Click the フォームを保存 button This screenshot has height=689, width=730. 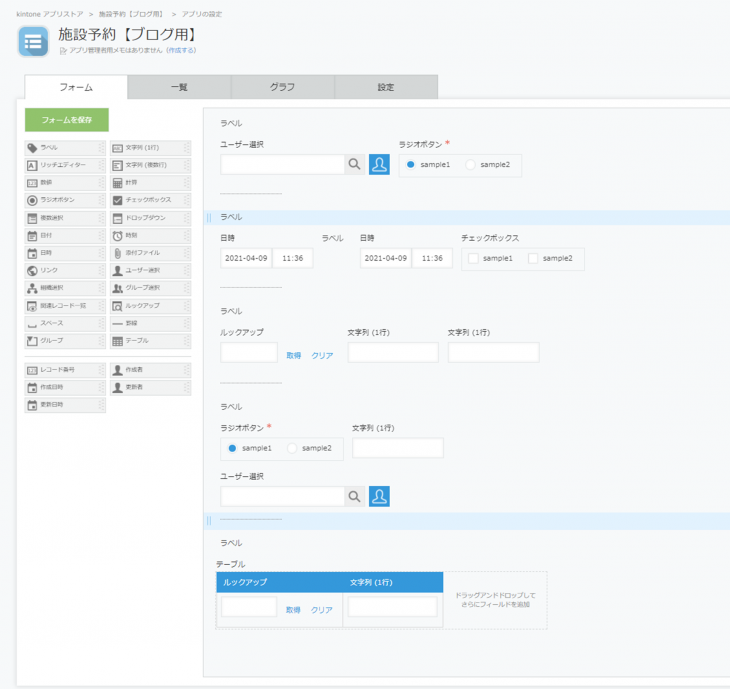pyautogui.click(x=67, y=120)
